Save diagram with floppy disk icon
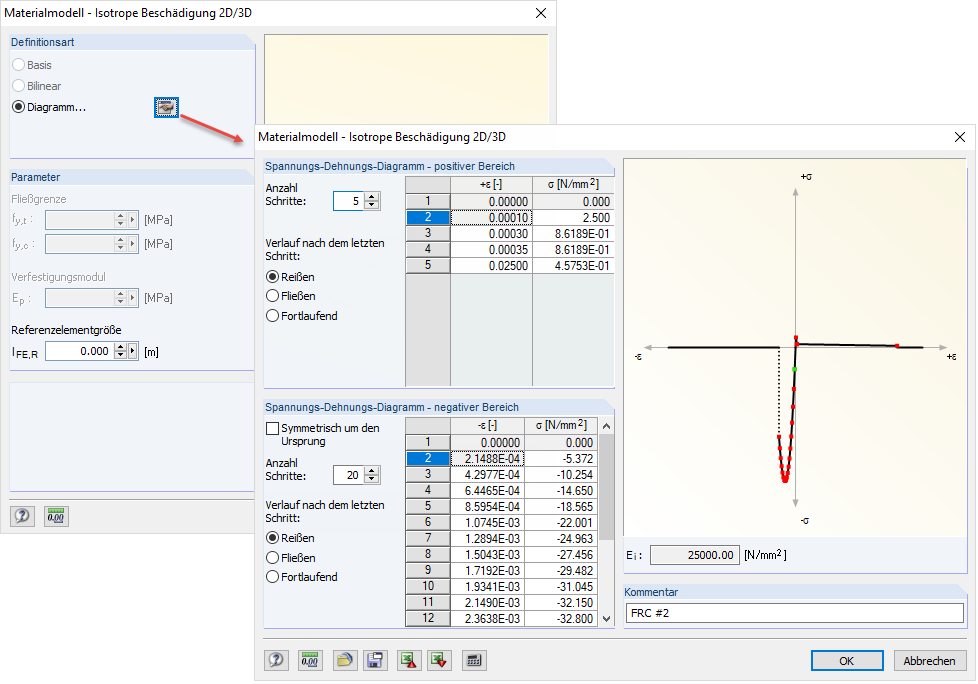 click(375, 660)
